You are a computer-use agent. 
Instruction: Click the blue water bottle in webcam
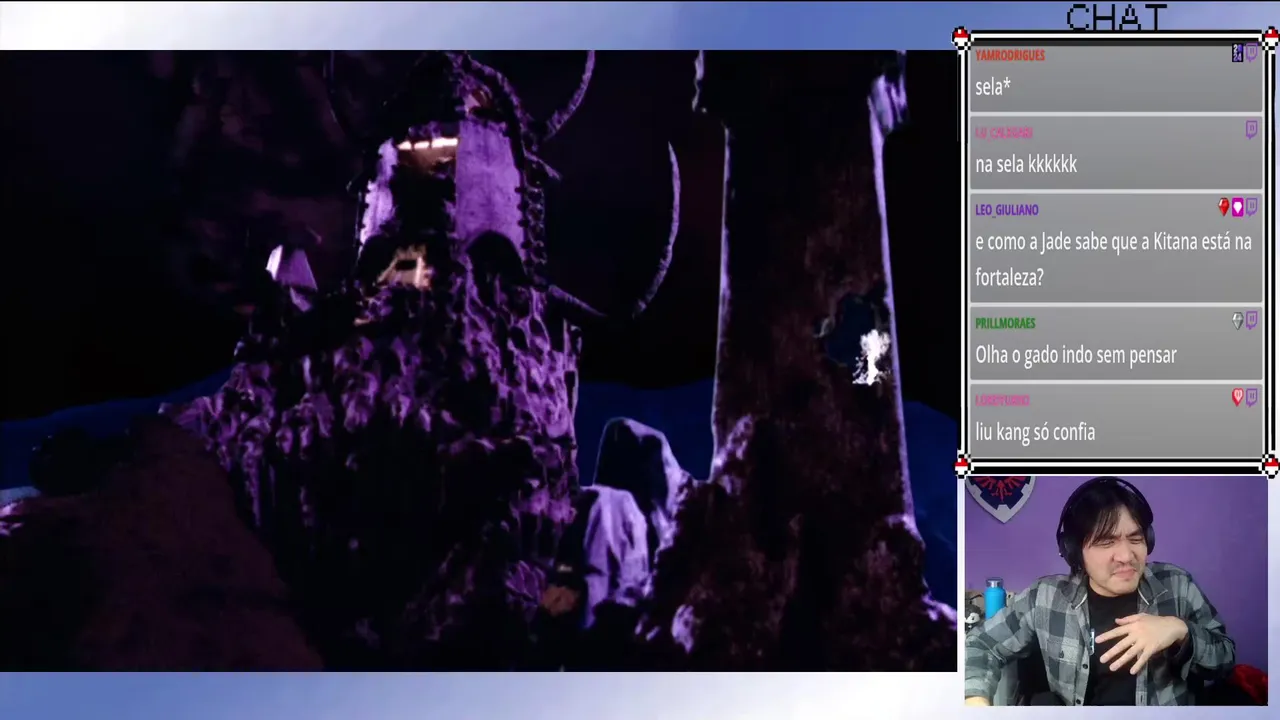point(994,600)
